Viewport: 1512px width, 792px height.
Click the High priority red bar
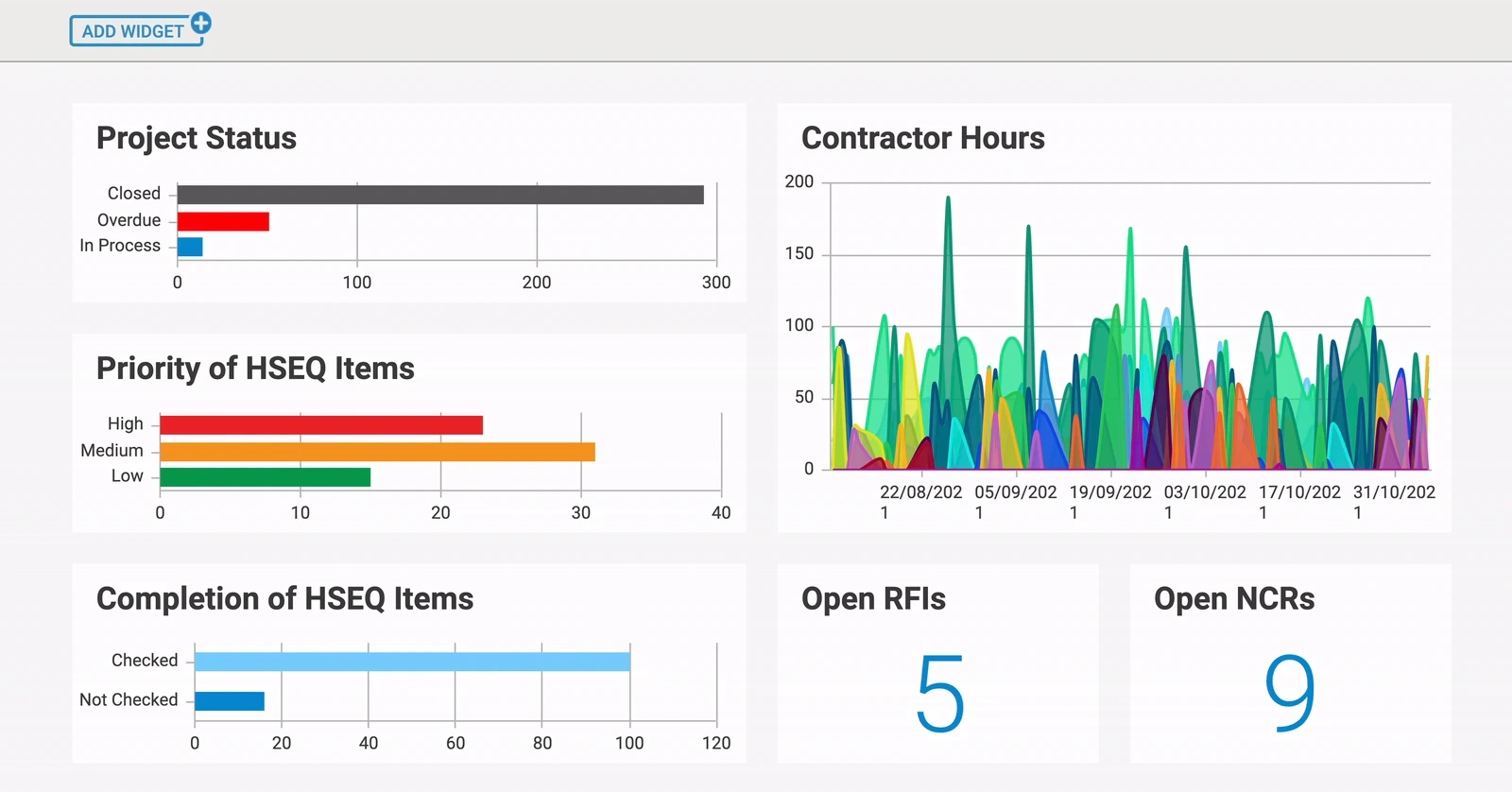[321, 425]
